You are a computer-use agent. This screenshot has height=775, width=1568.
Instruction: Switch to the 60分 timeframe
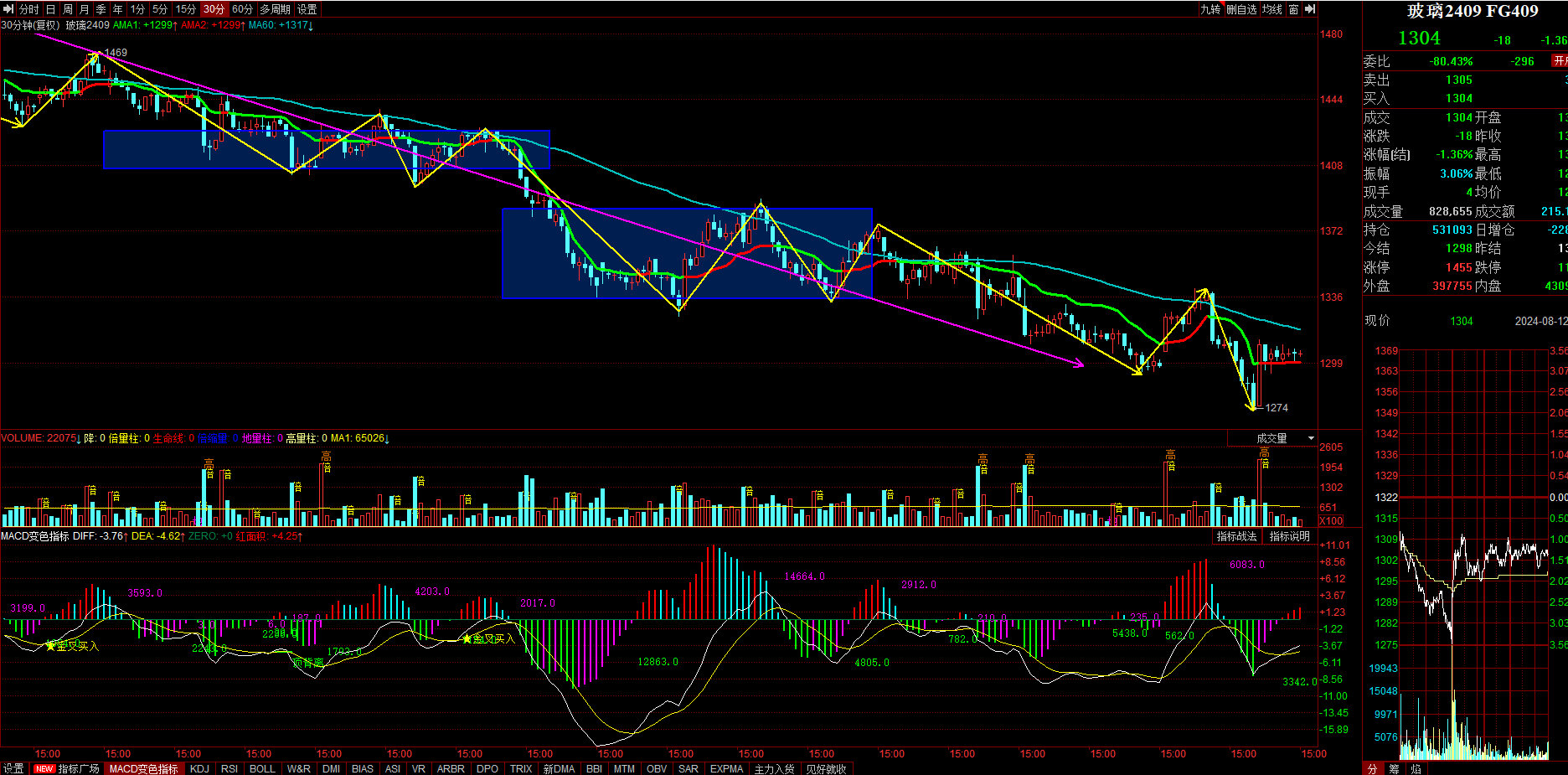pos(242,9)
